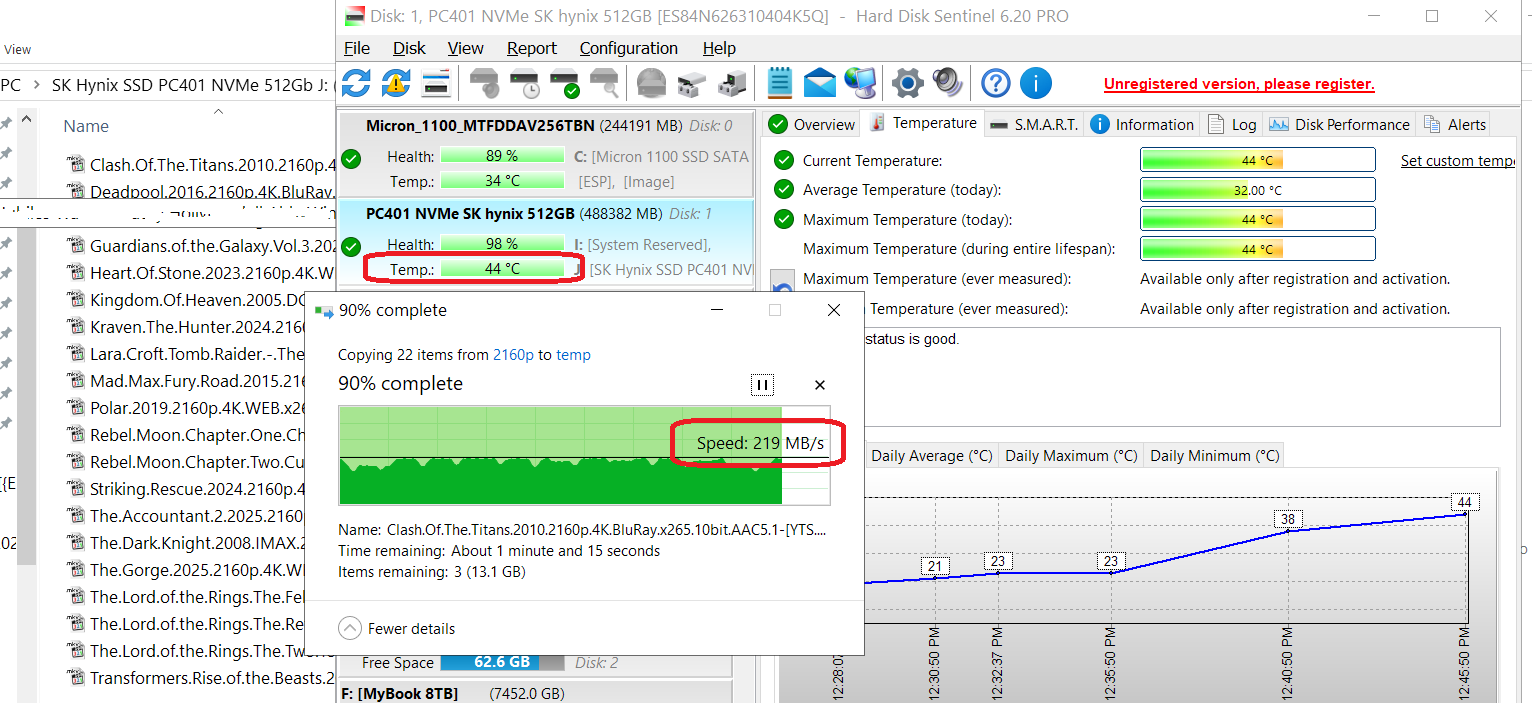The height and width of the screenshot is (703, 1532).
Task: Open preferences with the gear icon
Action: pos(907,83)
